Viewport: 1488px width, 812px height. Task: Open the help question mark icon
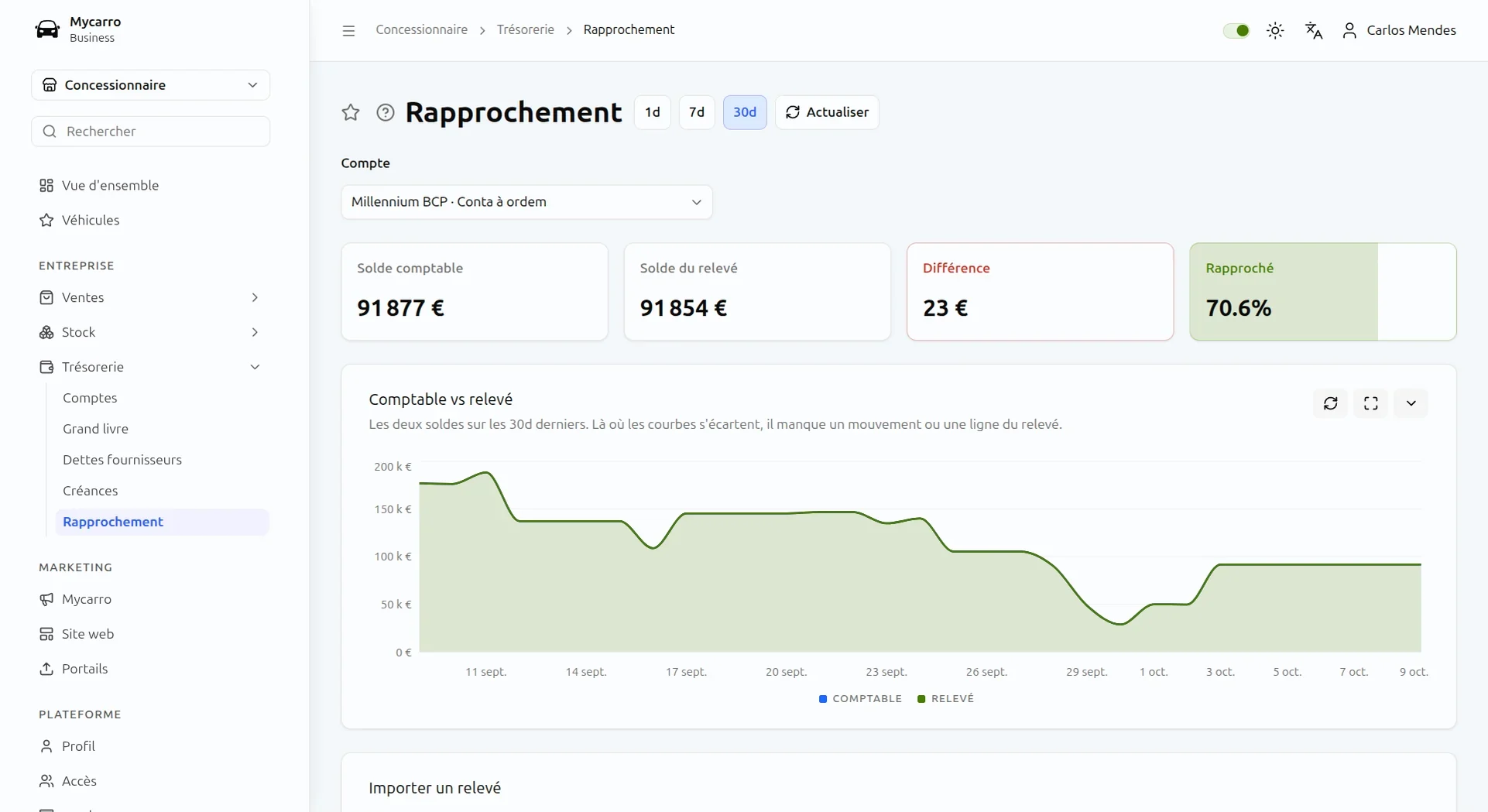386,112
